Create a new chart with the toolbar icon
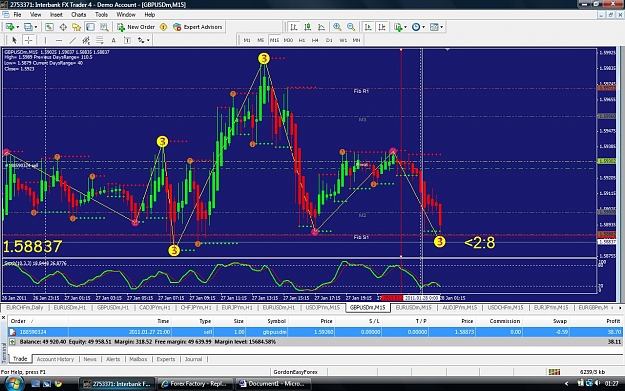The width and height of the screenshot is (625, 391). click(10, 27)
